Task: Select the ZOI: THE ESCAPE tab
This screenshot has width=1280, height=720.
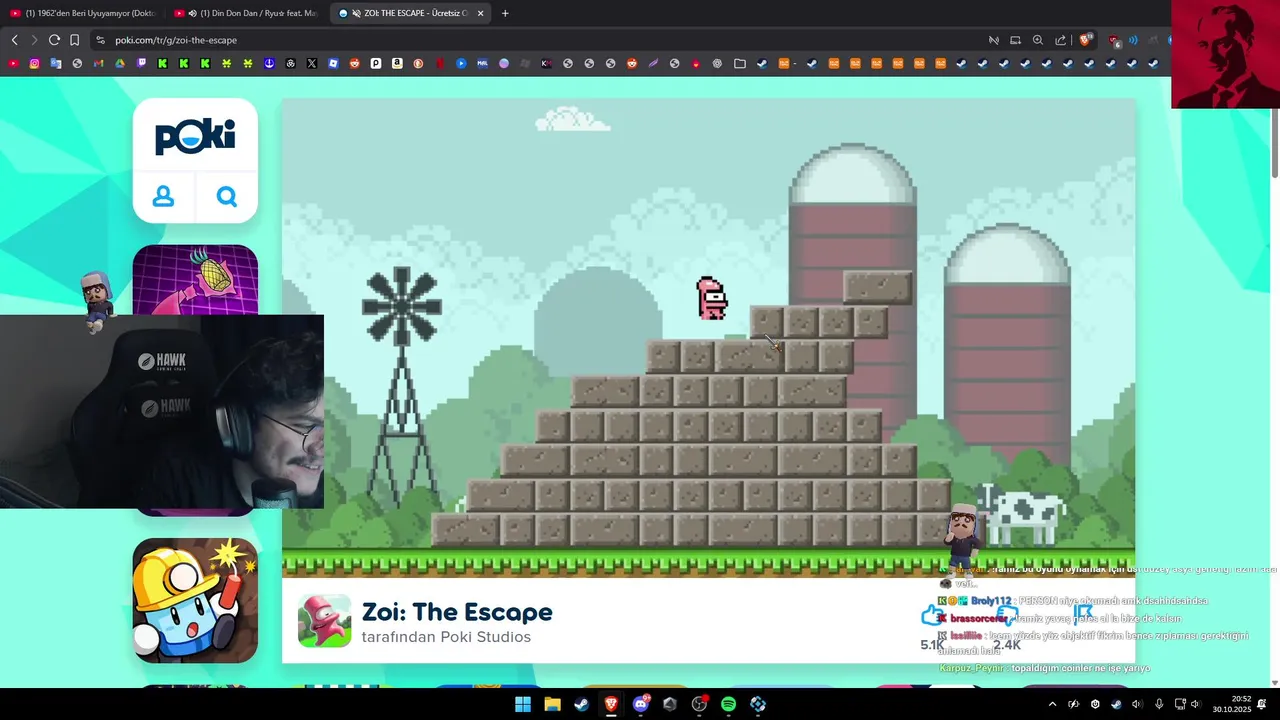Action: pos(411,13)
